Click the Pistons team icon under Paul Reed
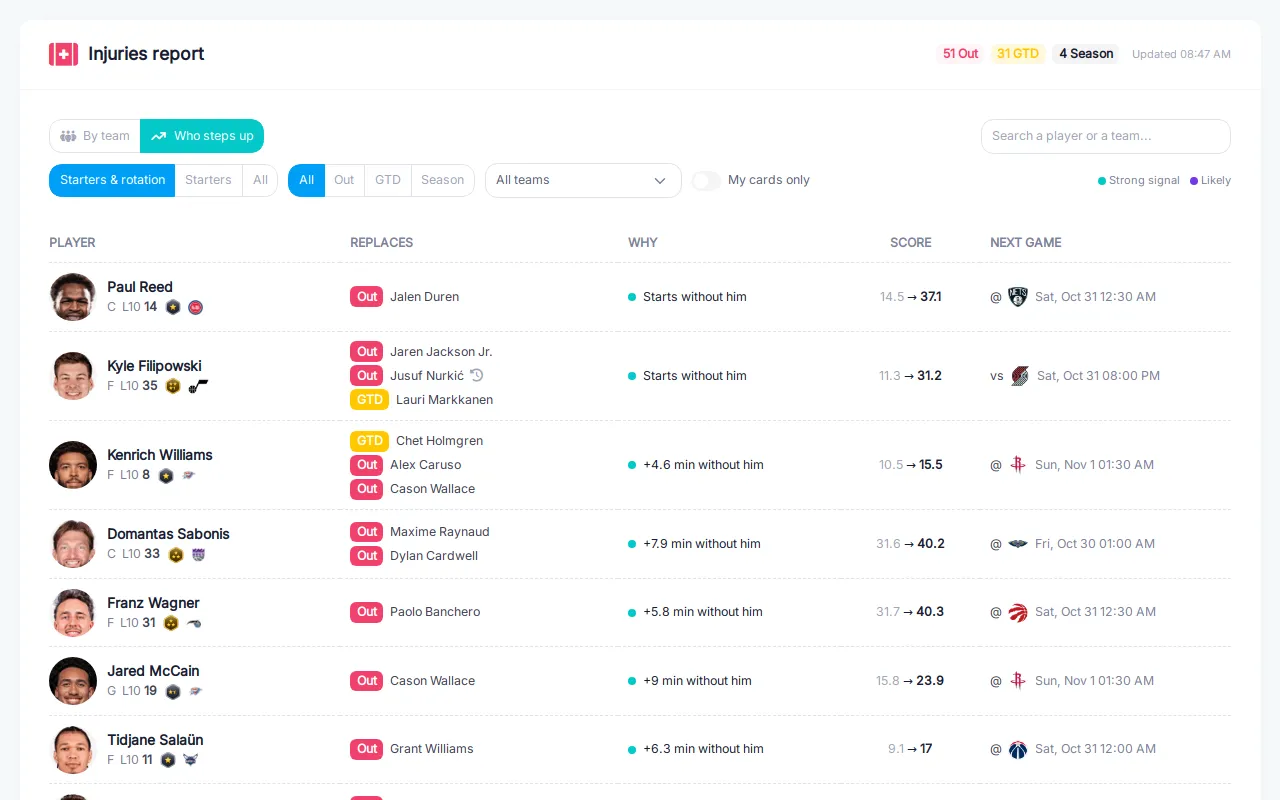 pos(196,307)
